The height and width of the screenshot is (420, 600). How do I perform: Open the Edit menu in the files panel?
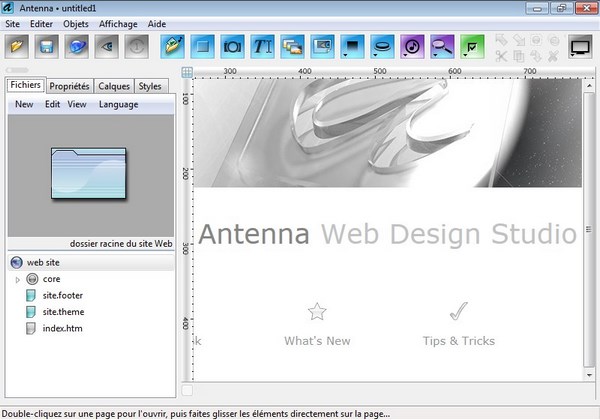[x=52, y=104]
